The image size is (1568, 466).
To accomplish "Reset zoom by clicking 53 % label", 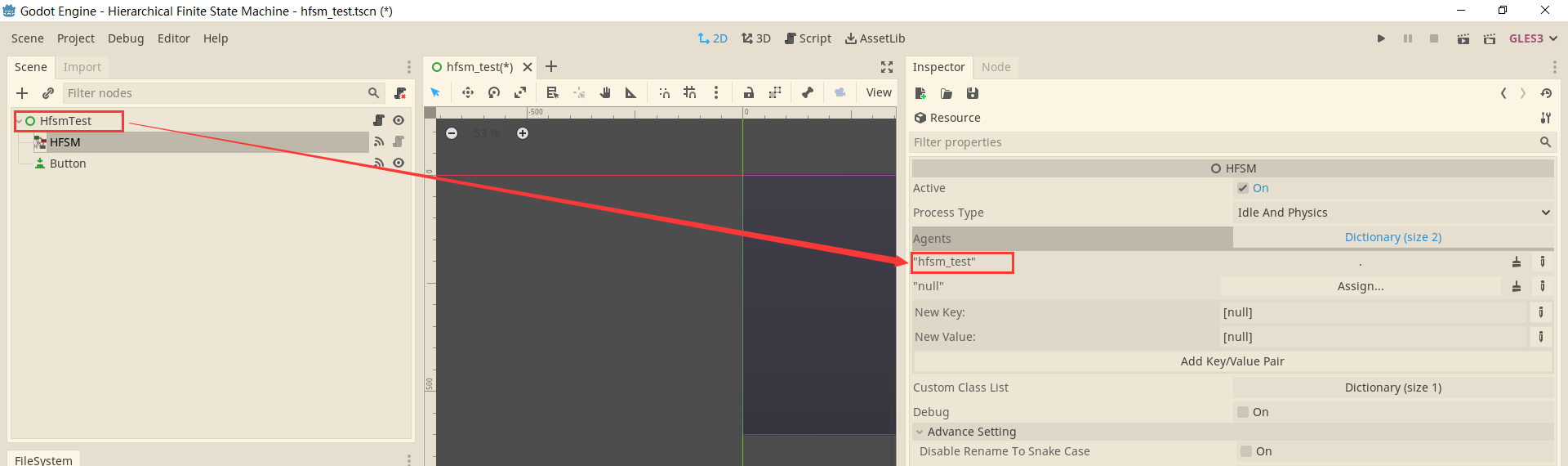I will tap(487, 133).
